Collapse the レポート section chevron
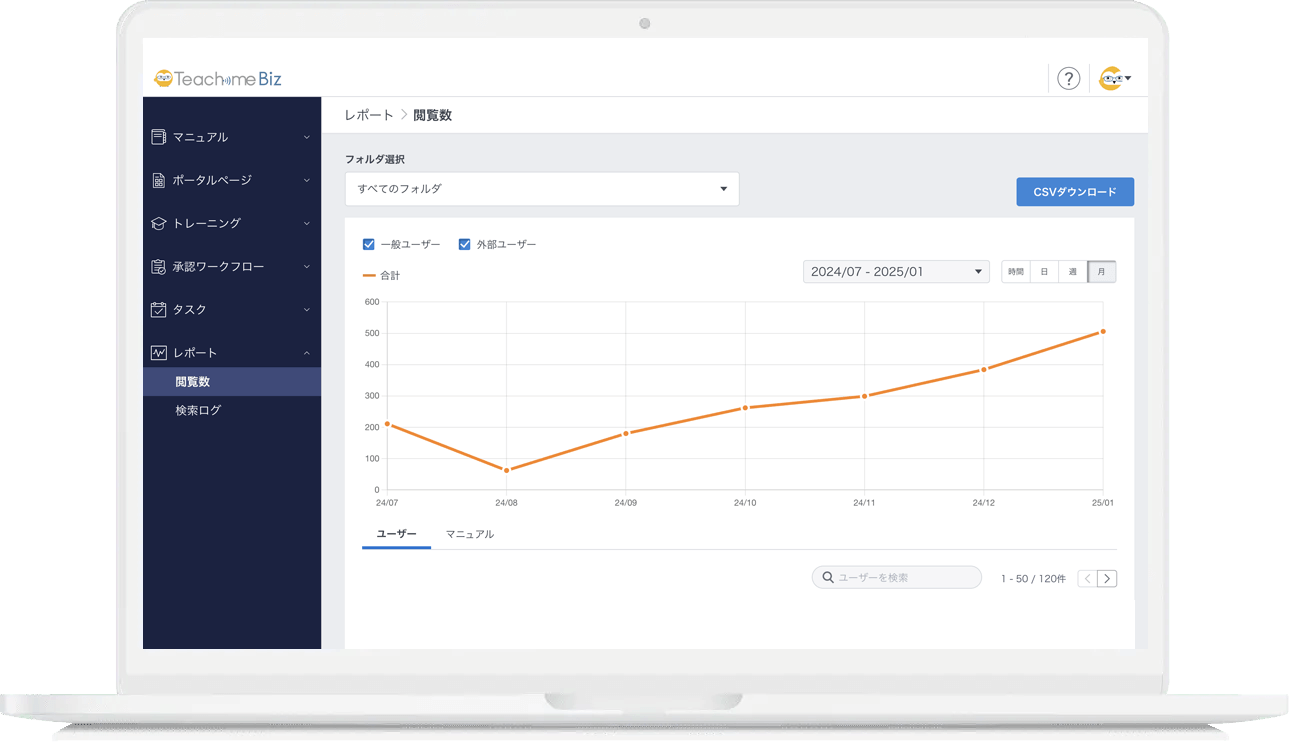Screen dimensions: 1289x742 307,353
